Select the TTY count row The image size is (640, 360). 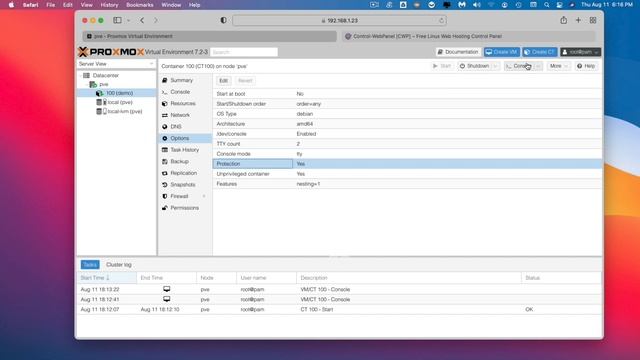coord(407,144)
